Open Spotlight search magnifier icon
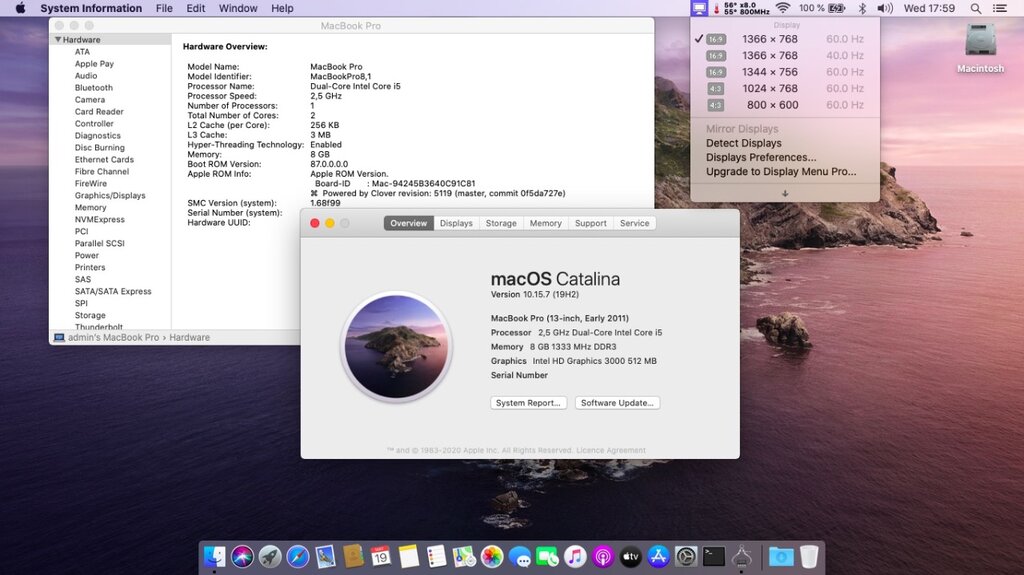Screen dimensions: 1024x575 (x=976, y=8)
